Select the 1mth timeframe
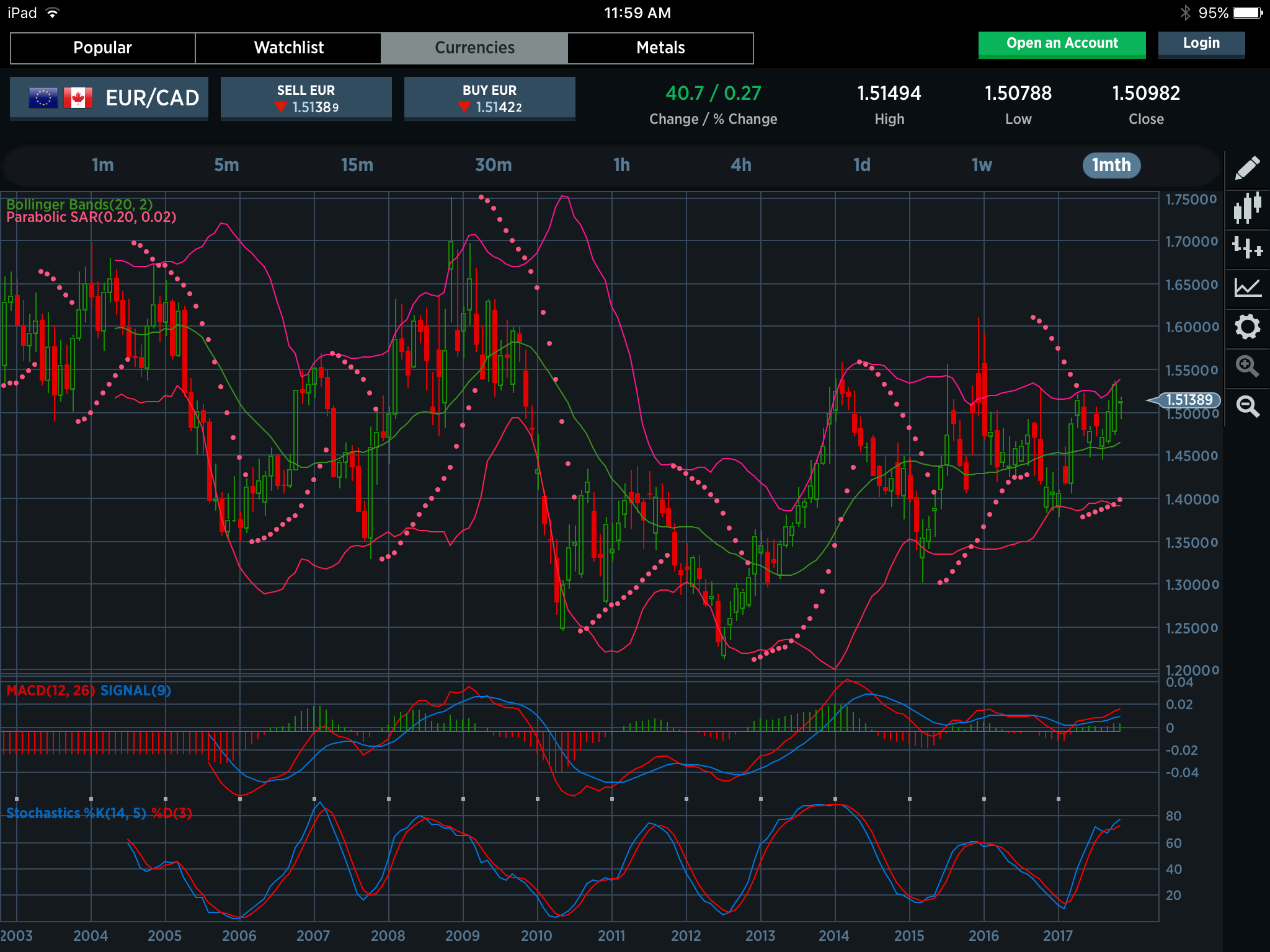1270x952 pixels. click(1111, 165)
